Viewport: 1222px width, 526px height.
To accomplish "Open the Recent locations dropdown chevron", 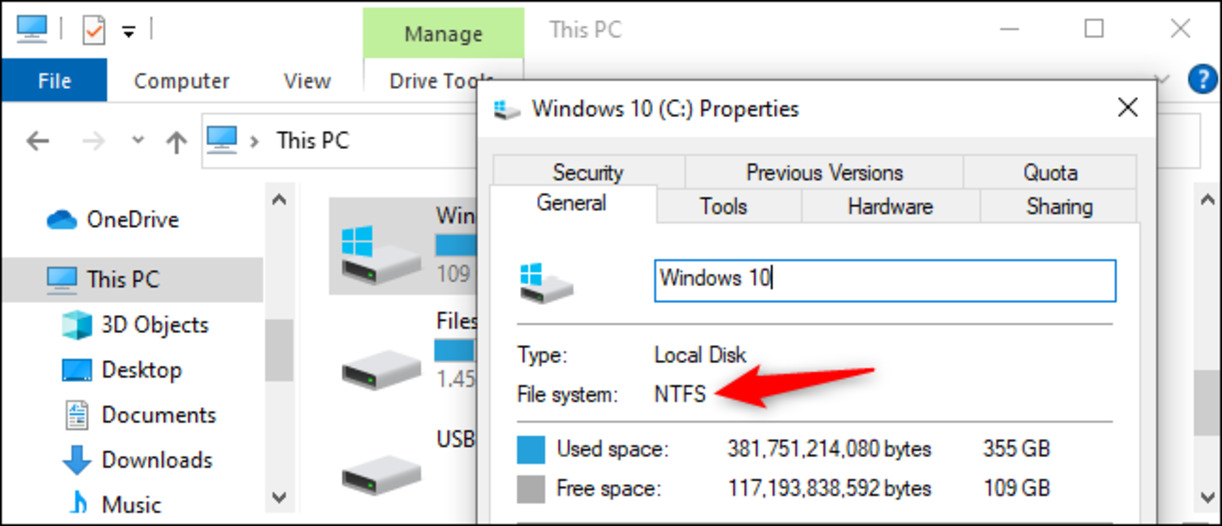I will [139, 141].
